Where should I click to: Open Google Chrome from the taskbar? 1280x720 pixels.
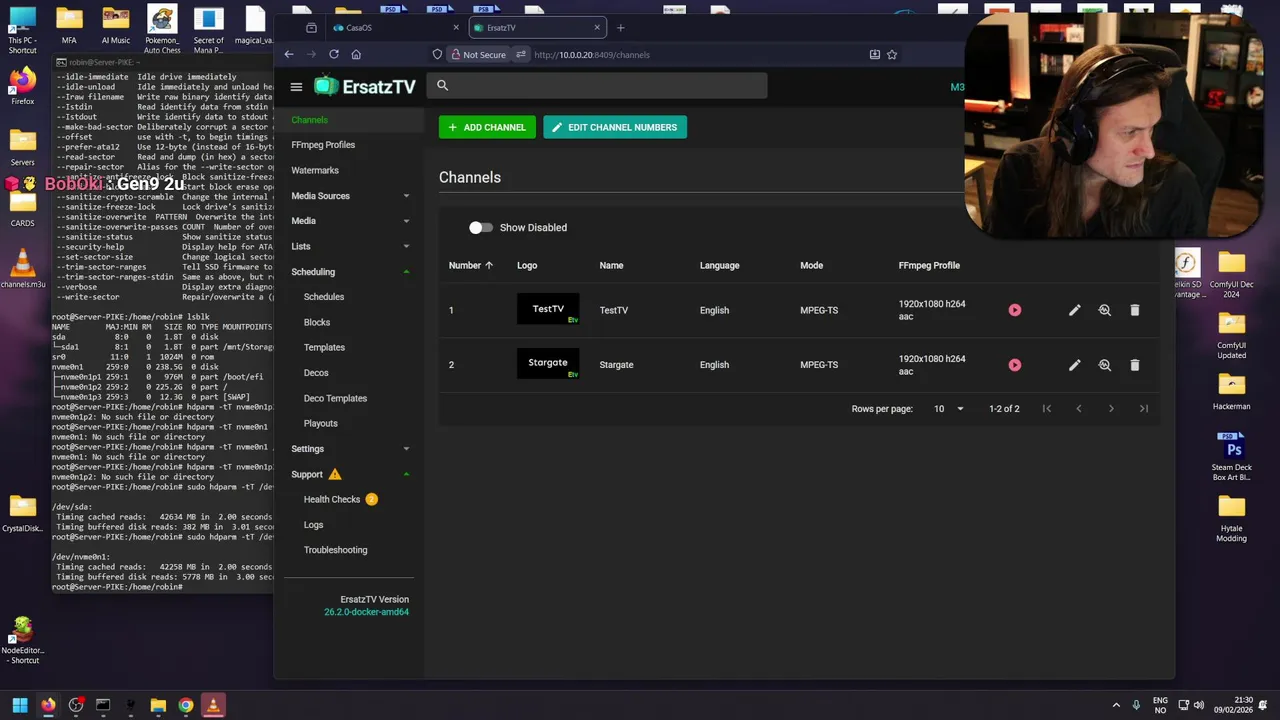pyautogui.click(x=185, y=705)
